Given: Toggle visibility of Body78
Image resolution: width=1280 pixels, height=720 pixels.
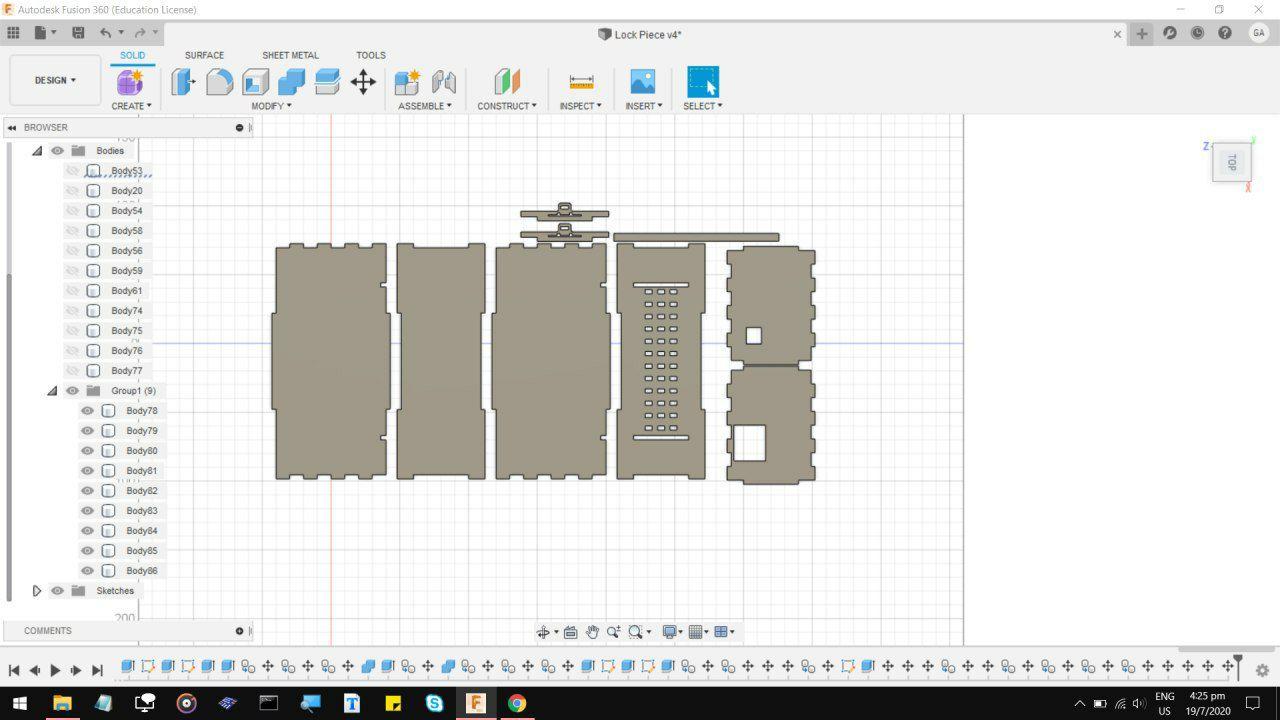Looking at the screenshot, I should (87, 411).
